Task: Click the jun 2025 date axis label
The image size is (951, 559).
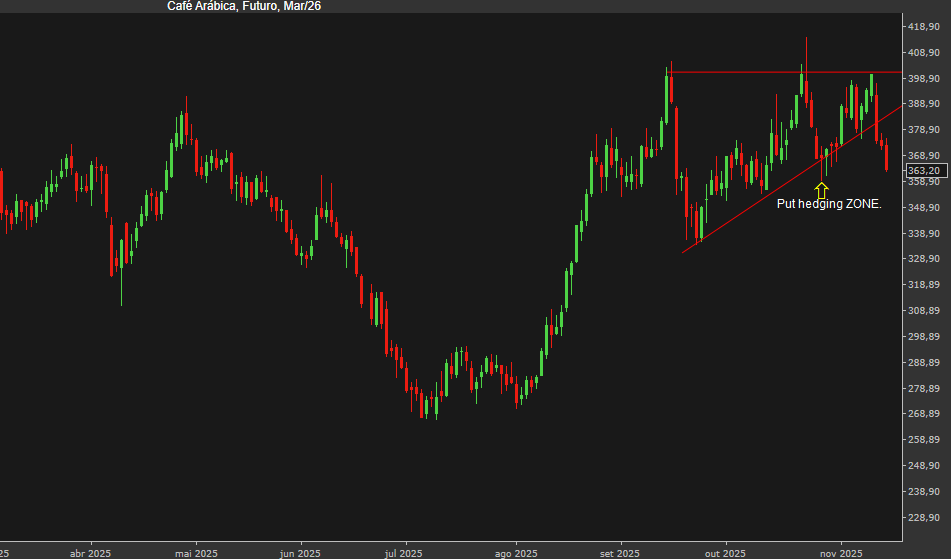Action: tap(300, 554)
